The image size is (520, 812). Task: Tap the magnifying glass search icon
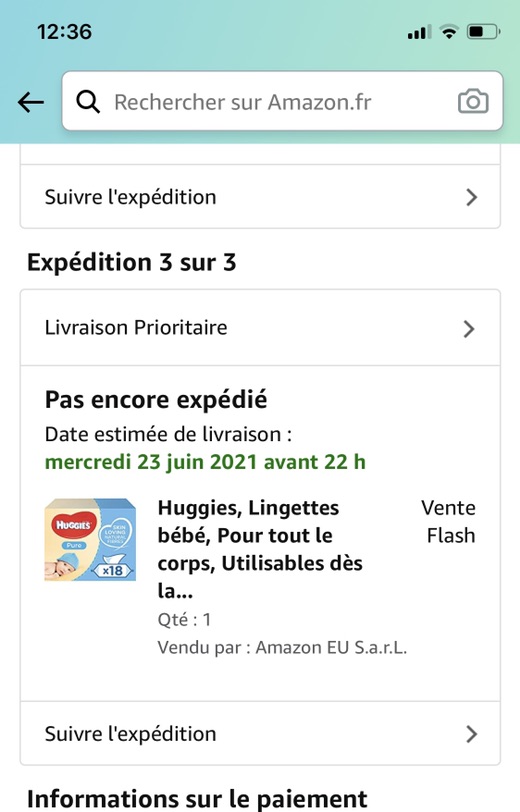(88, 102)
